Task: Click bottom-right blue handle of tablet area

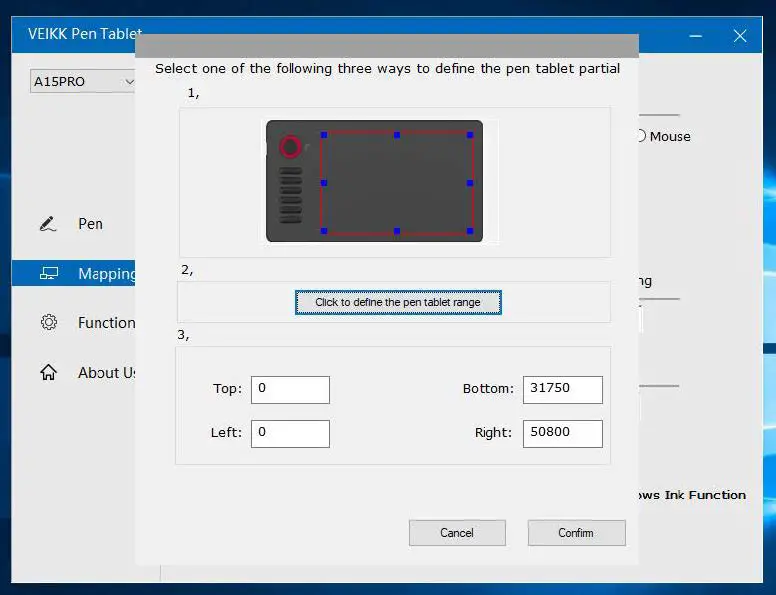Action: tap(470, 231)
